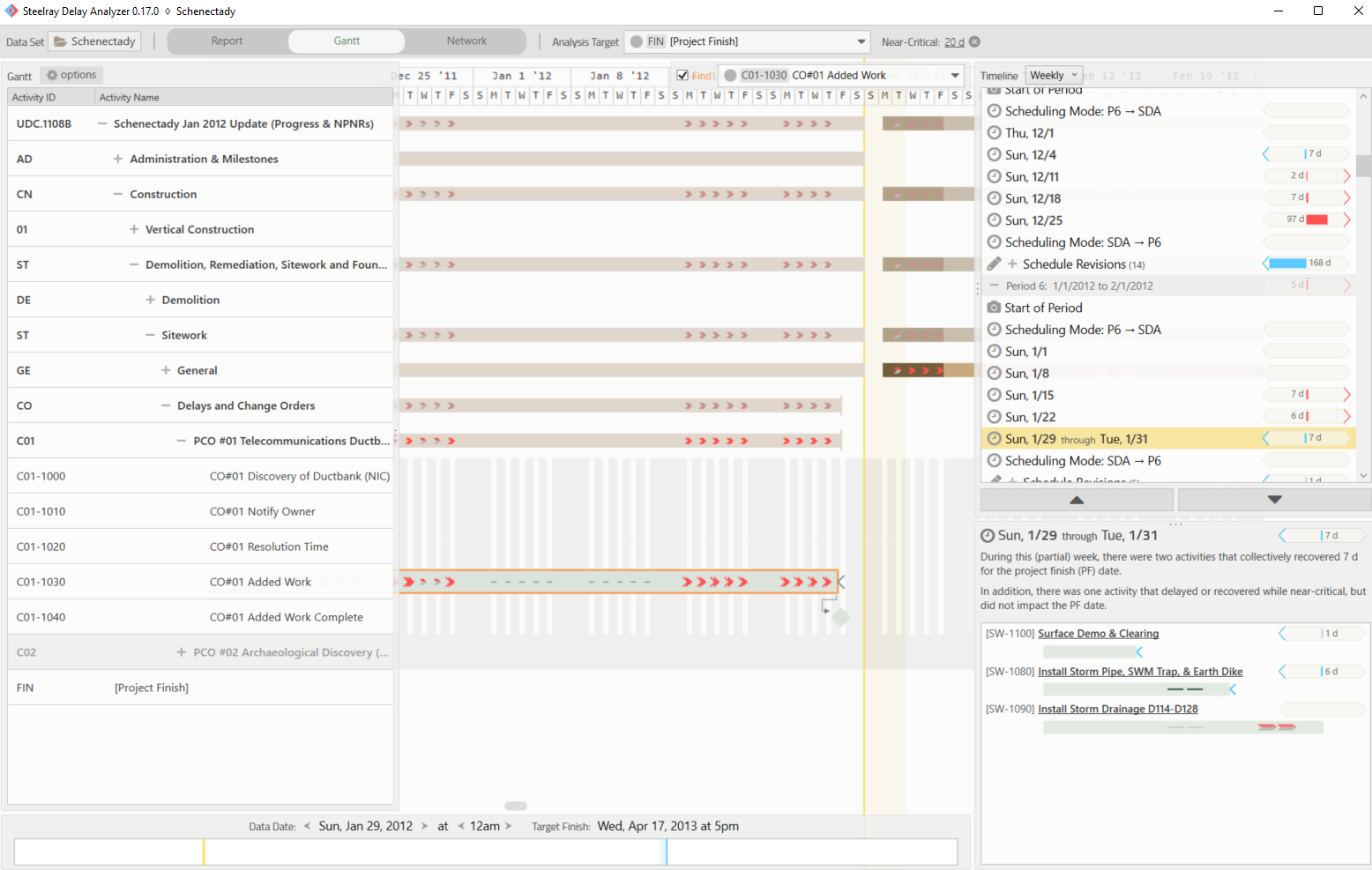Open the Surface Demo & Clearing link

[1098, 634]
